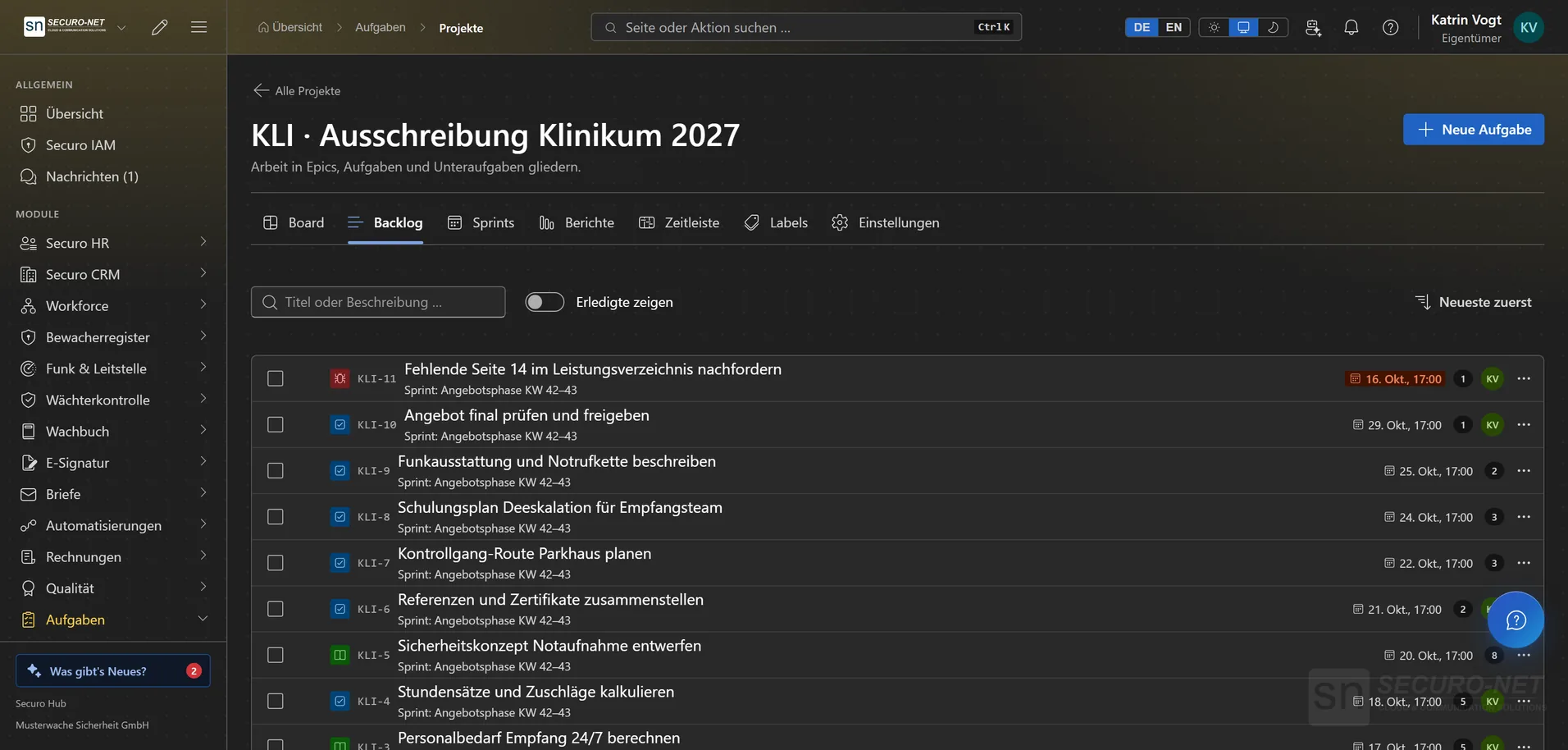Switch to the Board tab

point(294,222)
